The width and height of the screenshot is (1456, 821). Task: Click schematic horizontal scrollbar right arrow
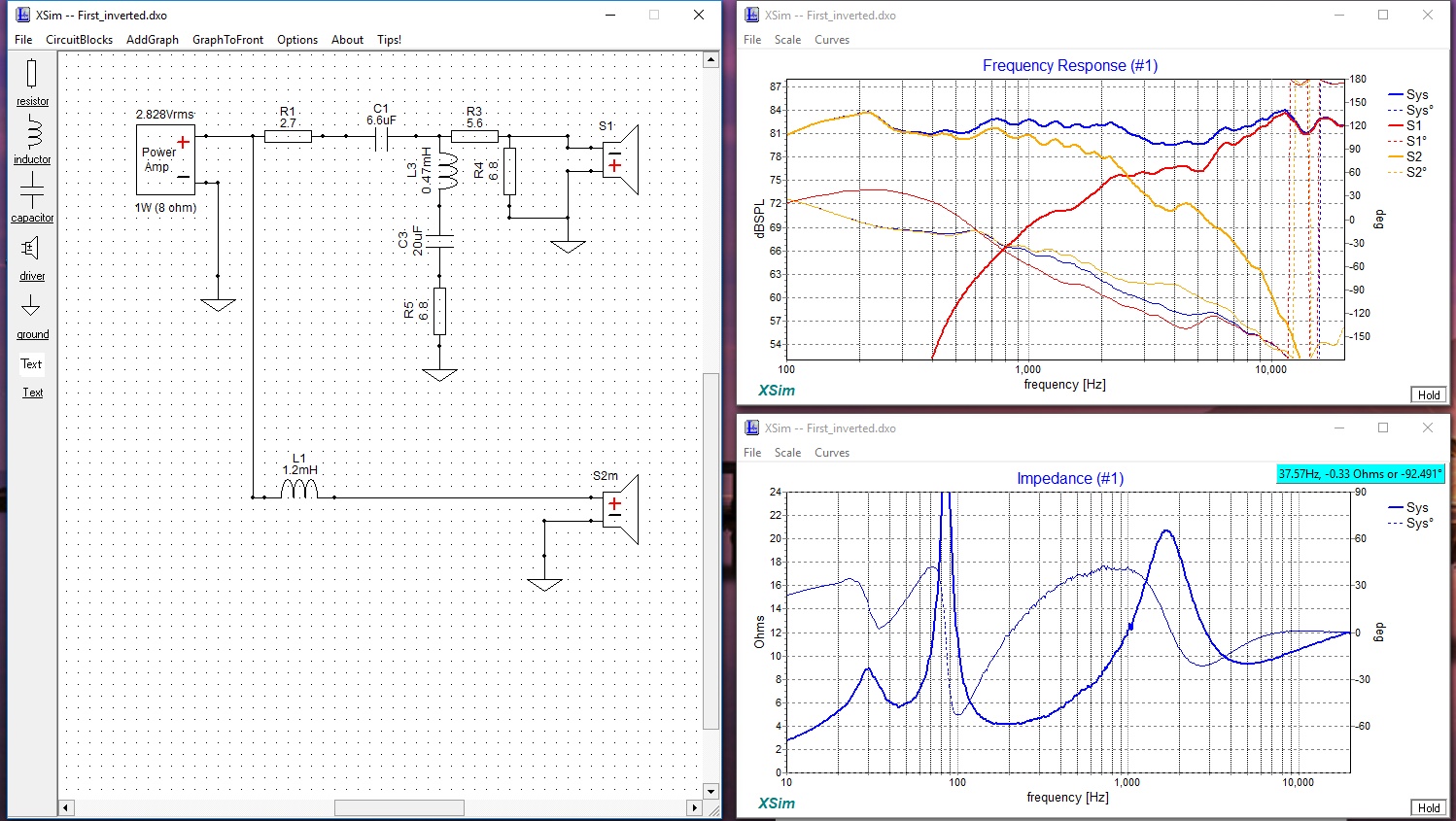(694, 807)
